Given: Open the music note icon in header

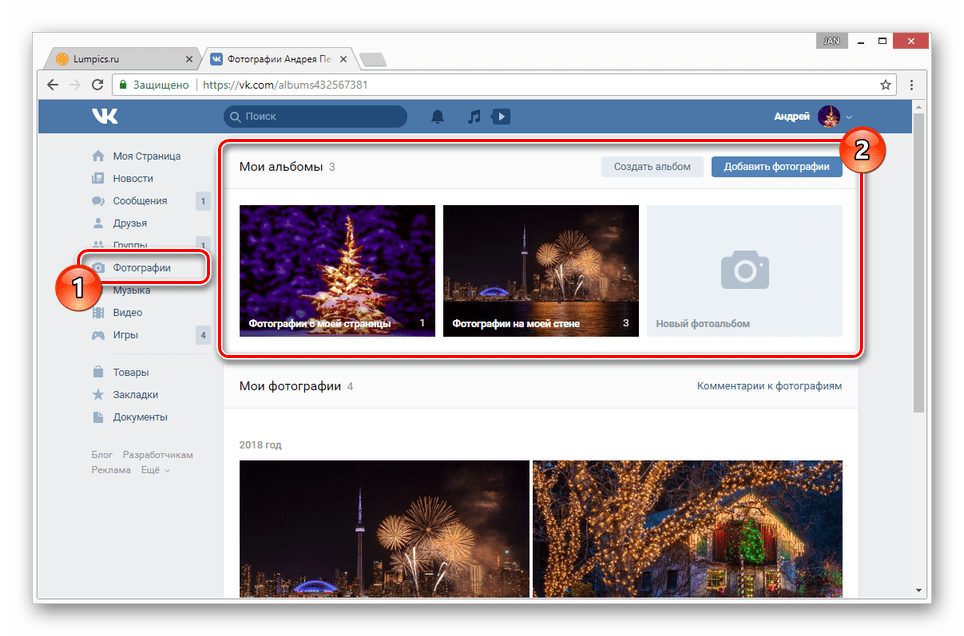Looking at the screenshot, I should 473,116.
